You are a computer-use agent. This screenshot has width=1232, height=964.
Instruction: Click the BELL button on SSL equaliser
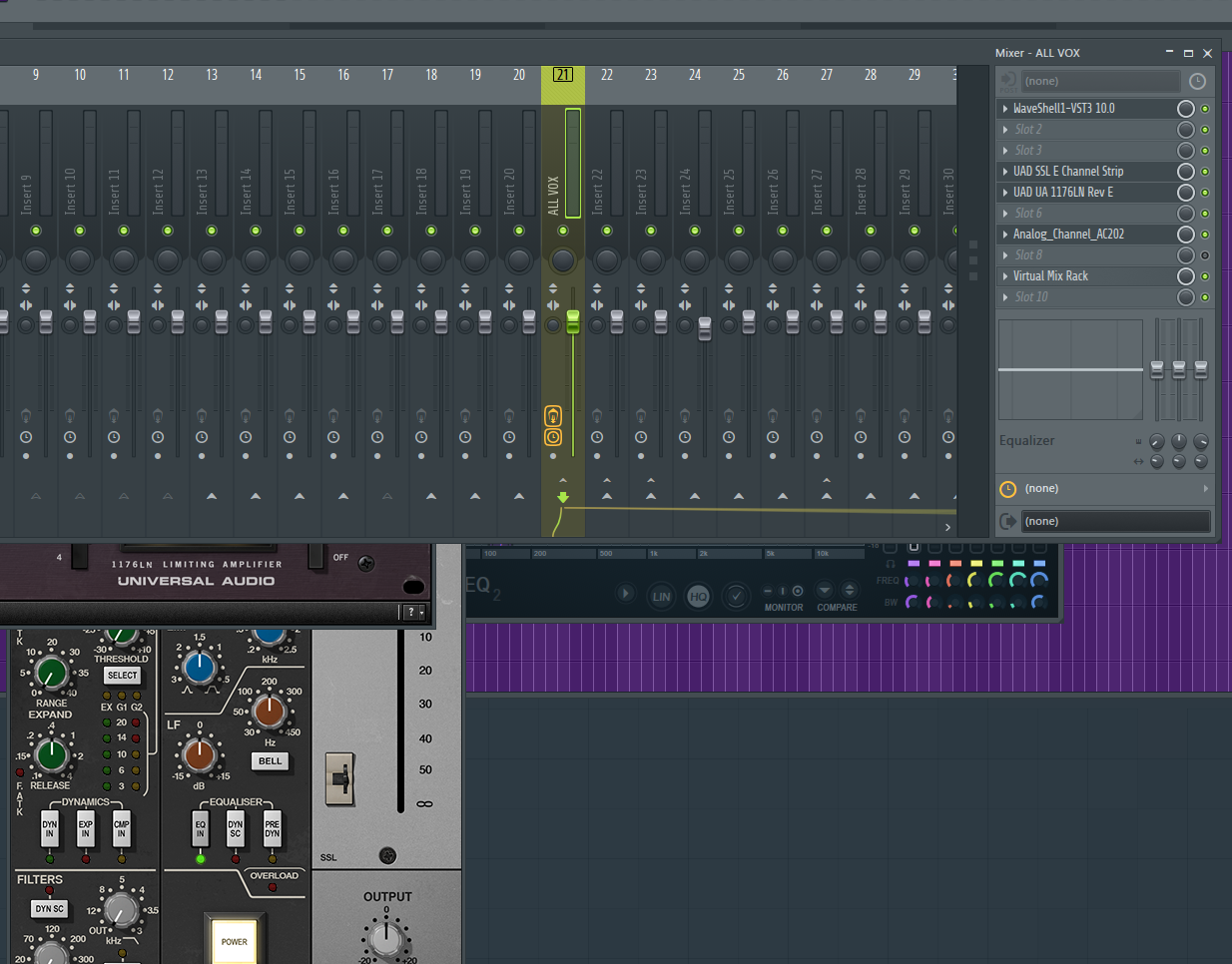tap(270, 760)
